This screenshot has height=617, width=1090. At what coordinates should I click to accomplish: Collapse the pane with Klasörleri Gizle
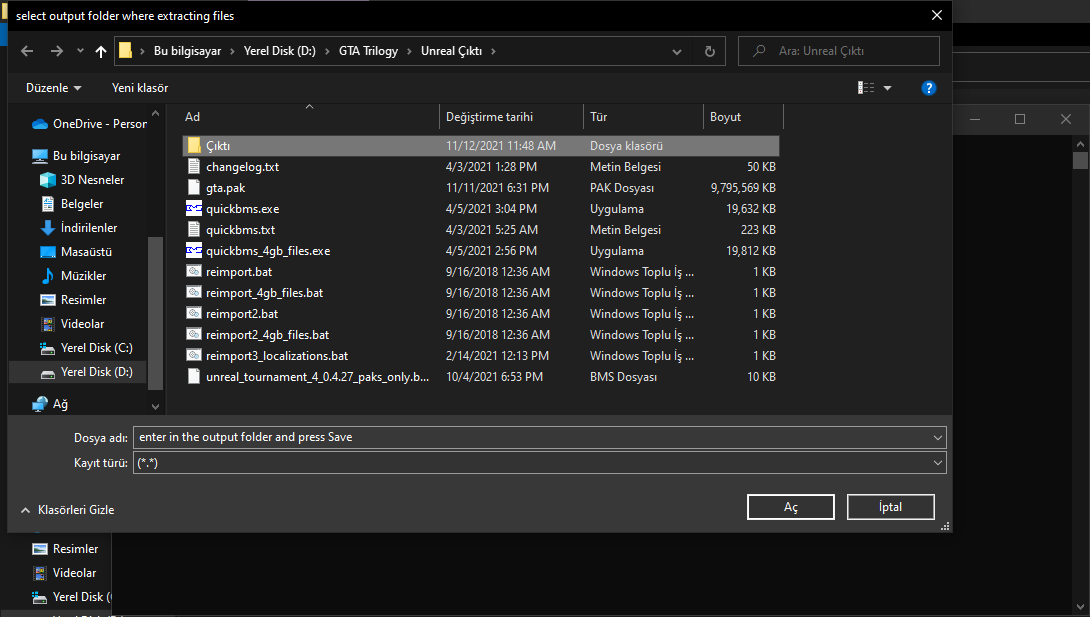(x=67, y=510)
